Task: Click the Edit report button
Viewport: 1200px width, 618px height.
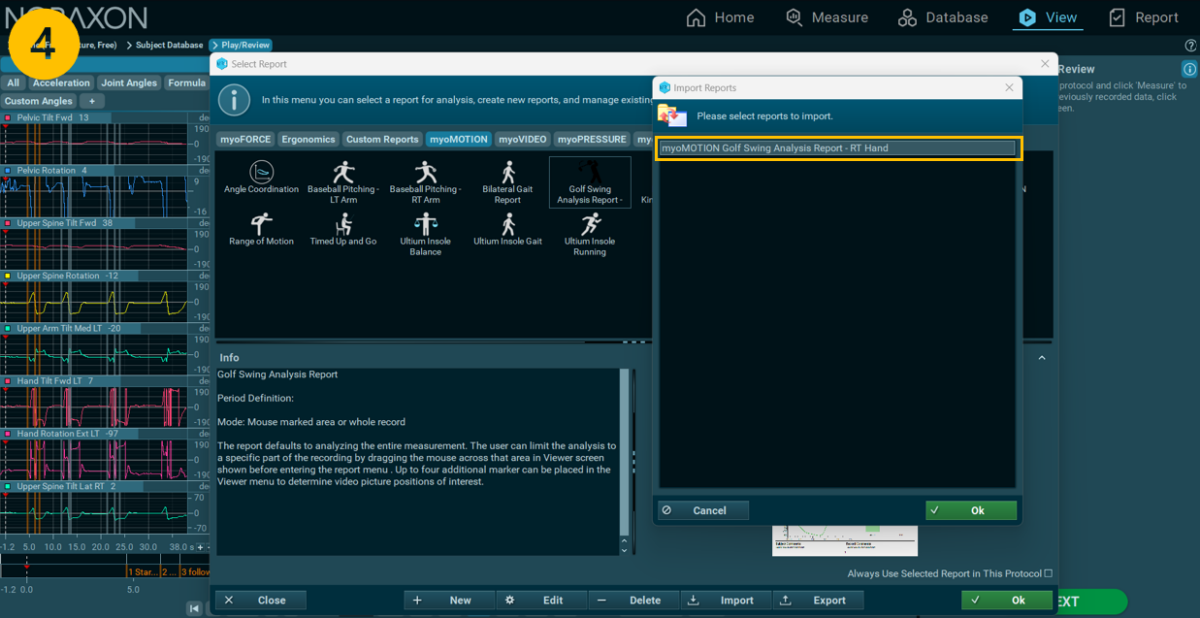Action: coord(542,600)
